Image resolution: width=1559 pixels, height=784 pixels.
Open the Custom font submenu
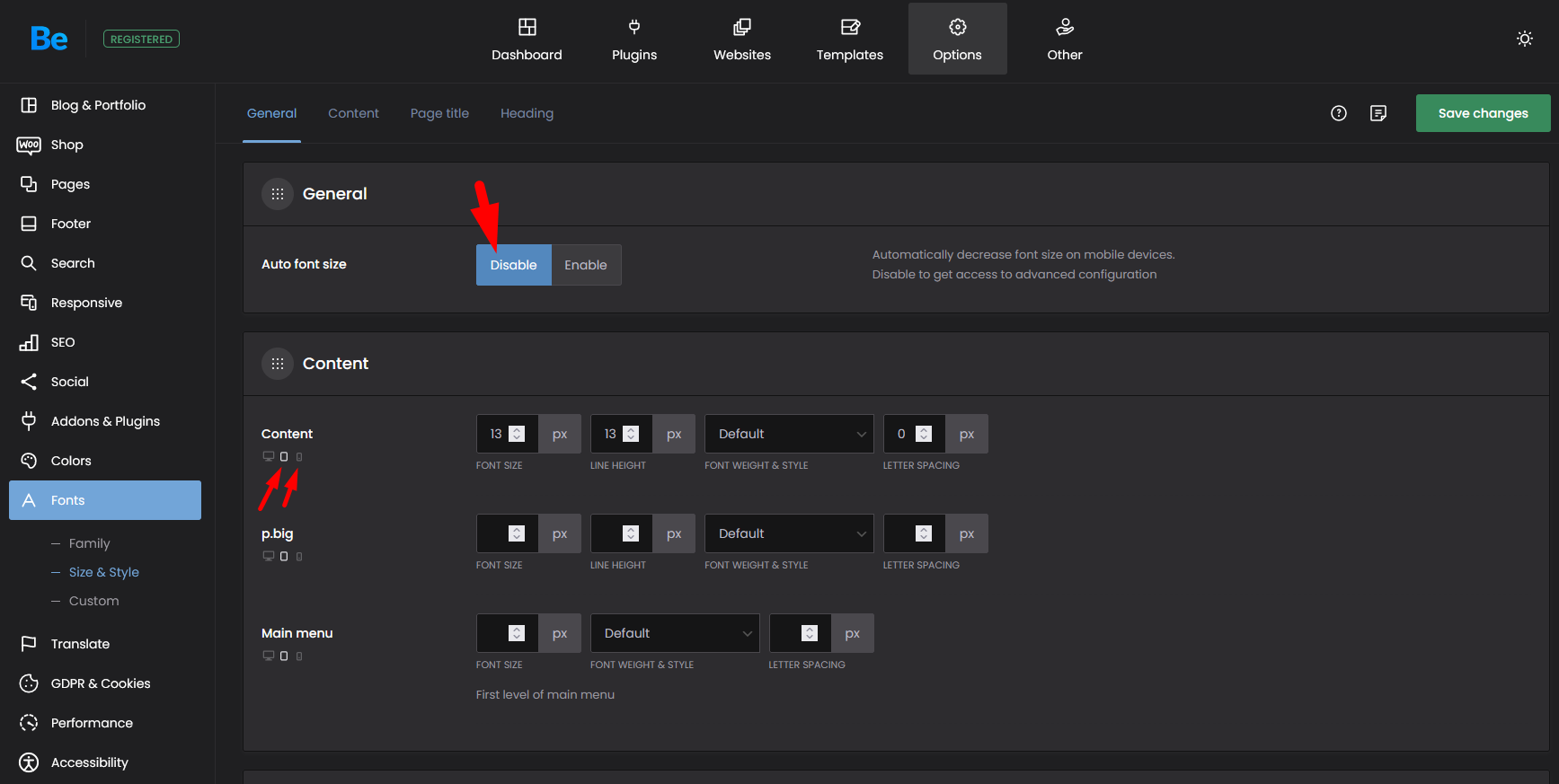coord(93,601)
